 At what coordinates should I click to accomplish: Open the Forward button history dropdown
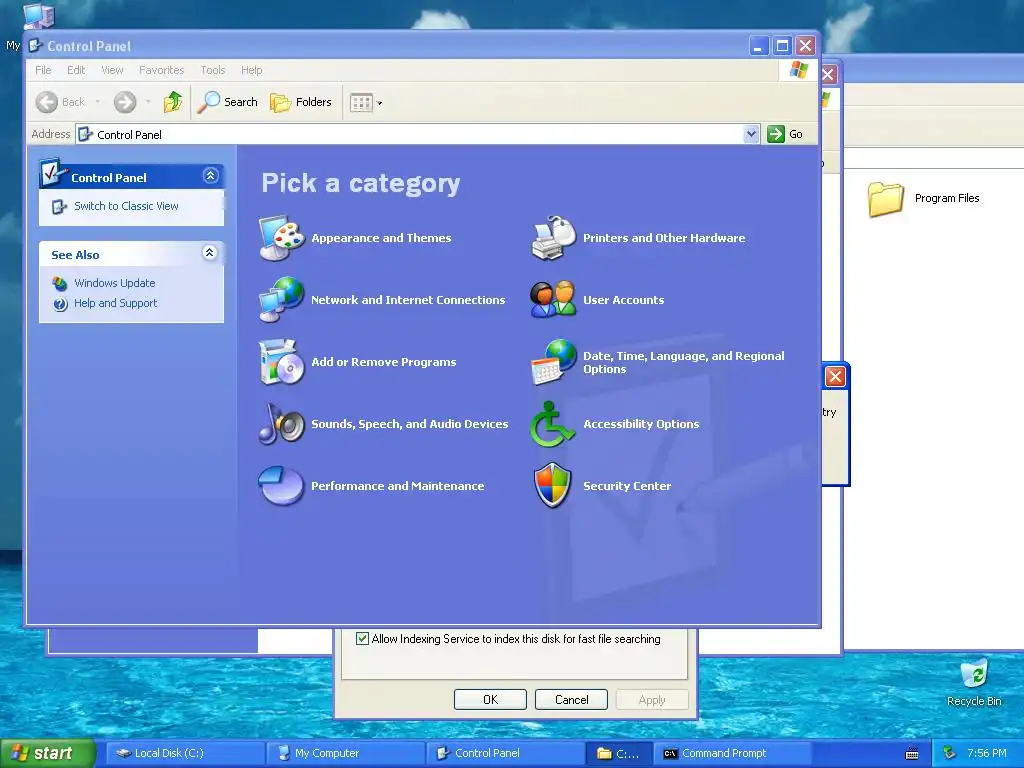(x=148, y=102)
